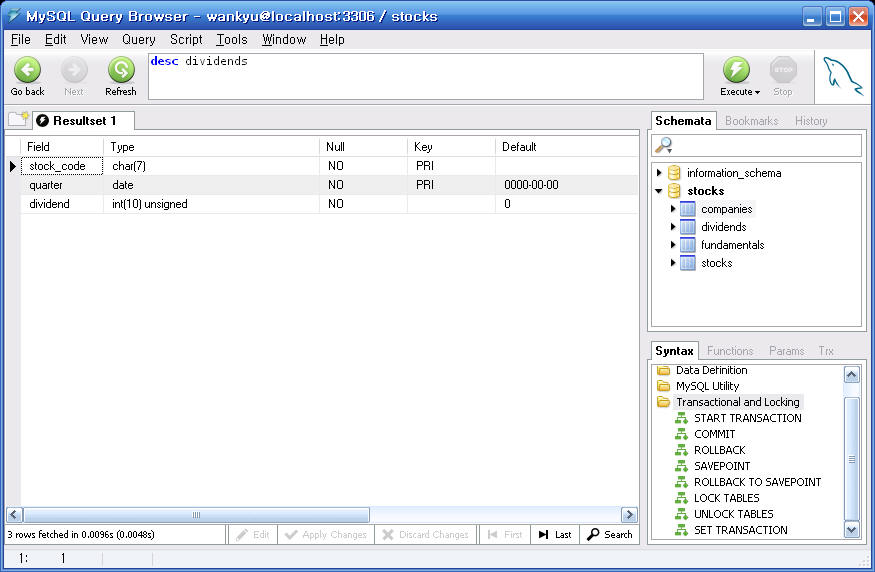The width and height of the screenshot is (875, 572).
Task: Click the green Go back arrow icon
Action: point(27,70)
